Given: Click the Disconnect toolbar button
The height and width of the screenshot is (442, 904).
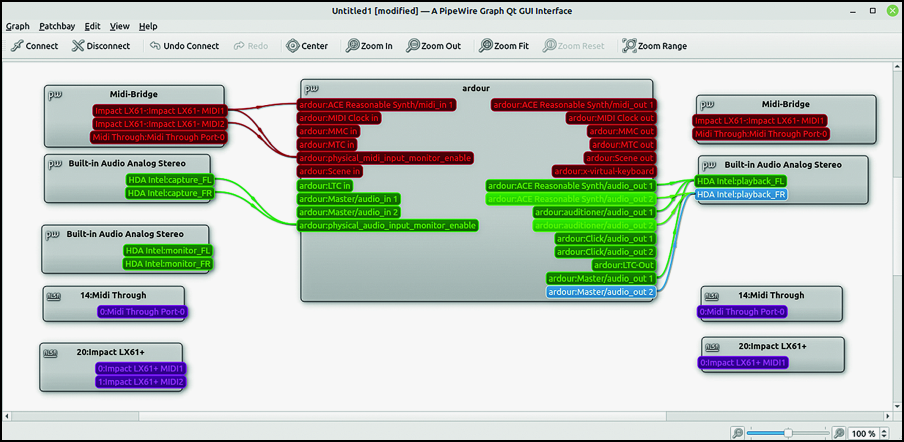Looking at the screenshot, I should 101,46.
